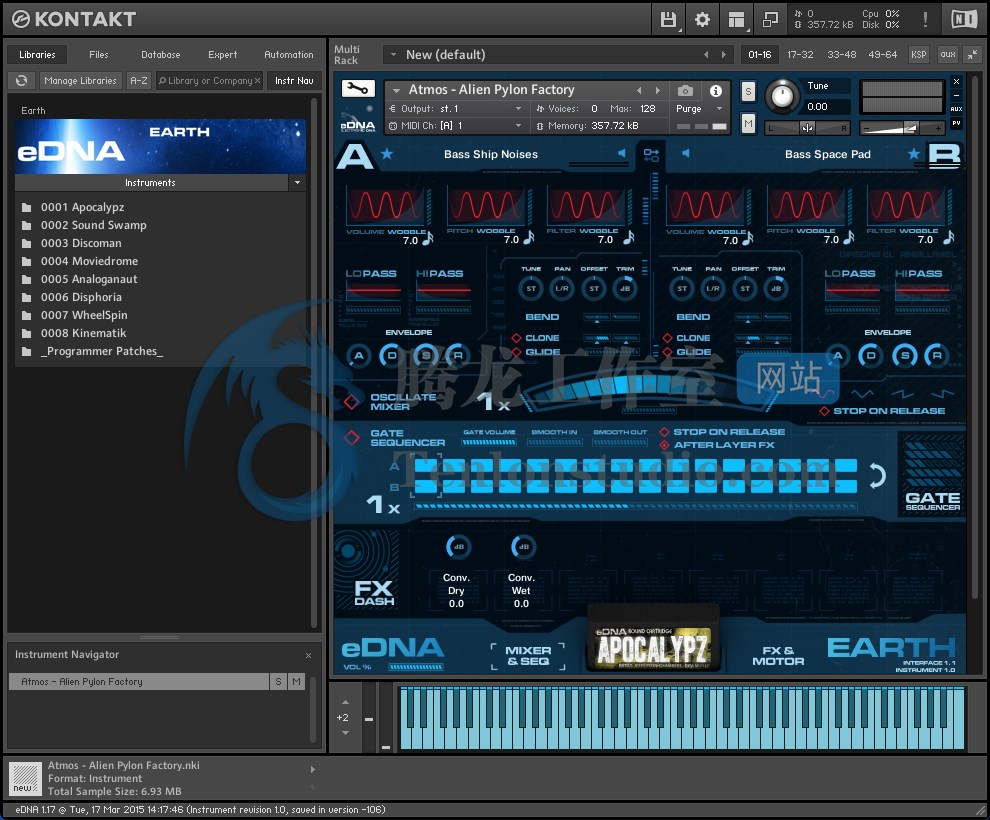Open the workspace layout menu

click(736, 20)
